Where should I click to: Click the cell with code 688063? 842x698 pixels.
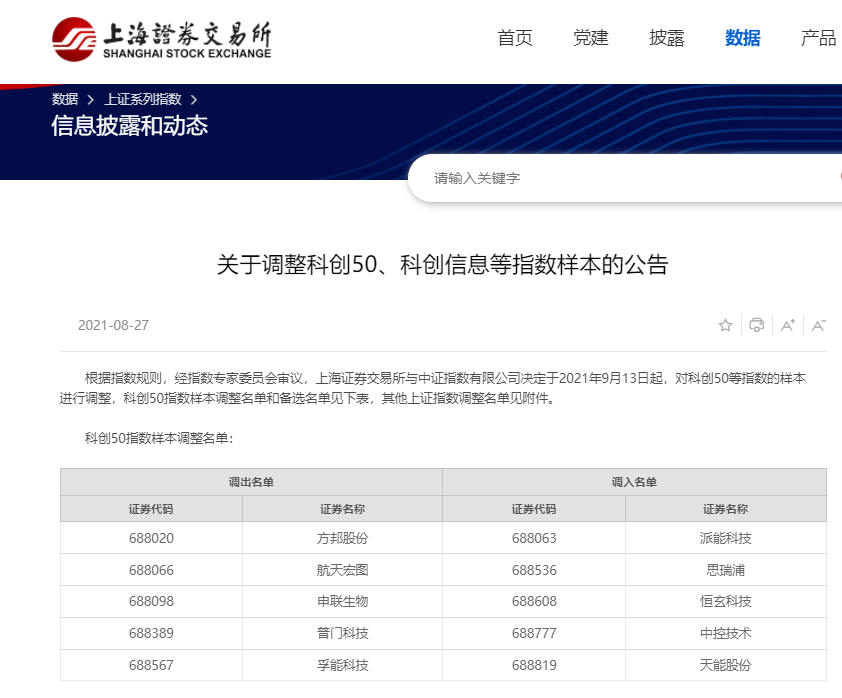[x=534, y=538]
